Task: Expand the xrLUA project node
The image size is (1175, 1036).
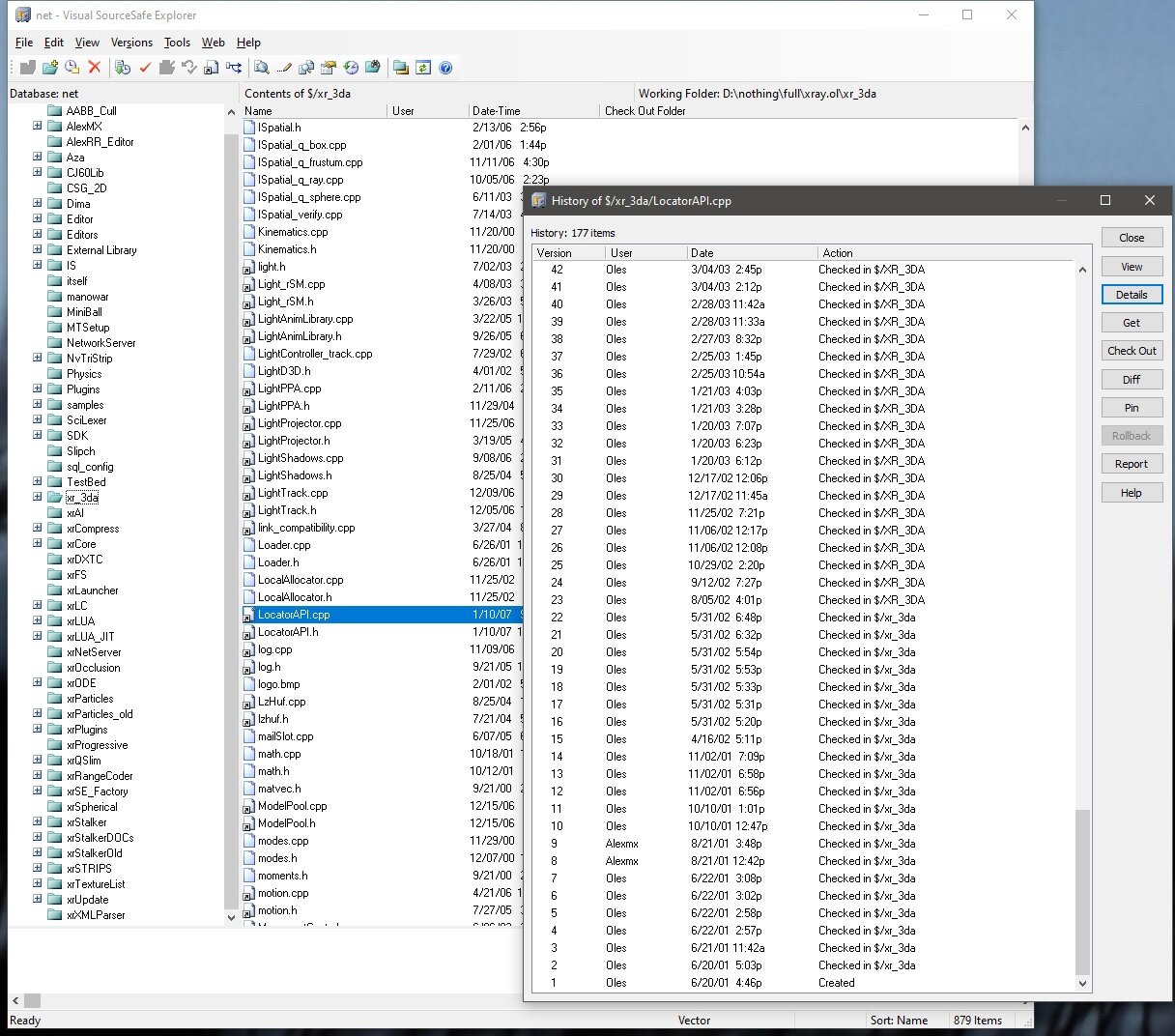Action: pos(37,620)
